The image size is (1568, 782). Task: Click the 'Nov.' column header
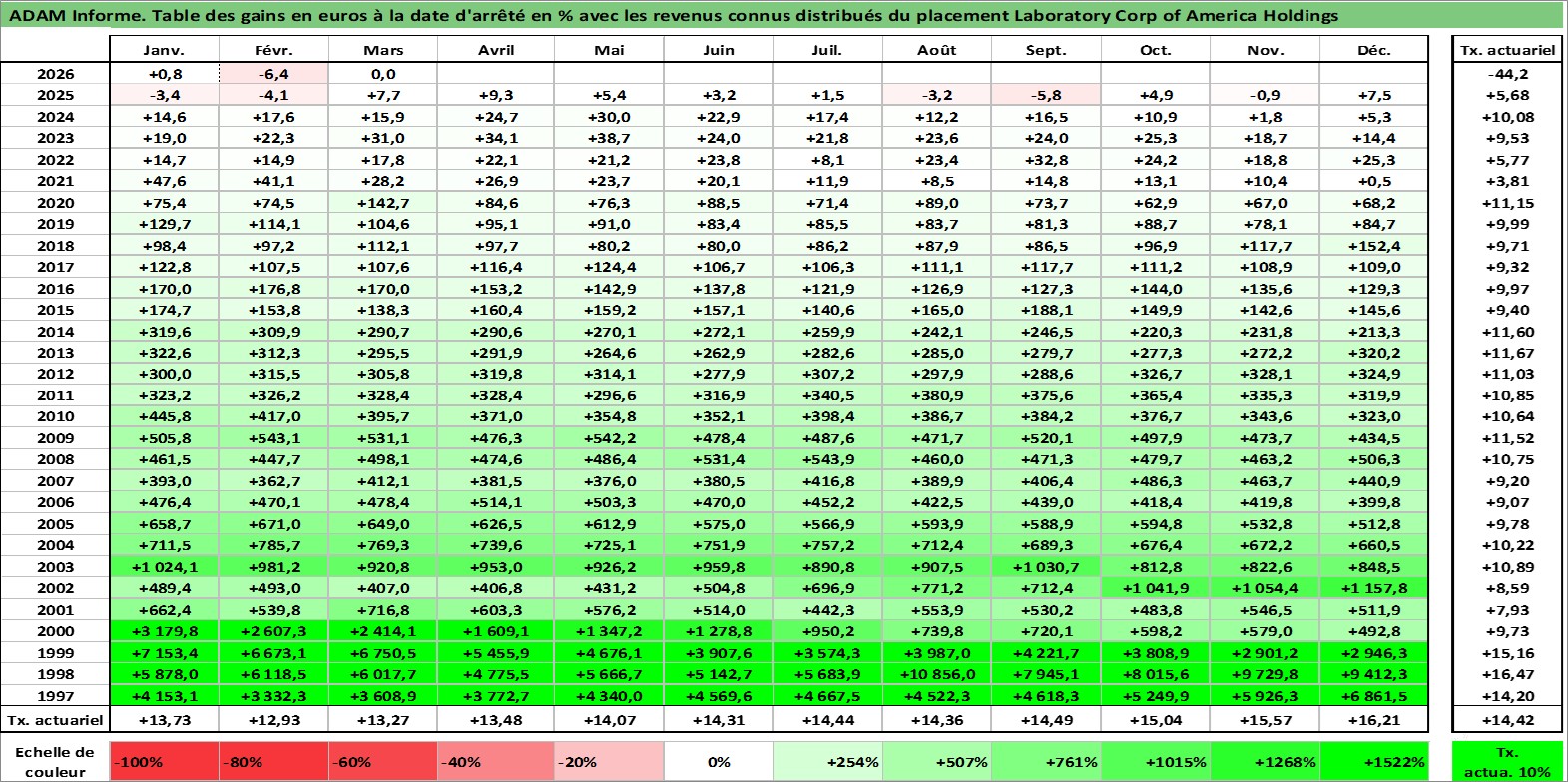(1265, 50)
